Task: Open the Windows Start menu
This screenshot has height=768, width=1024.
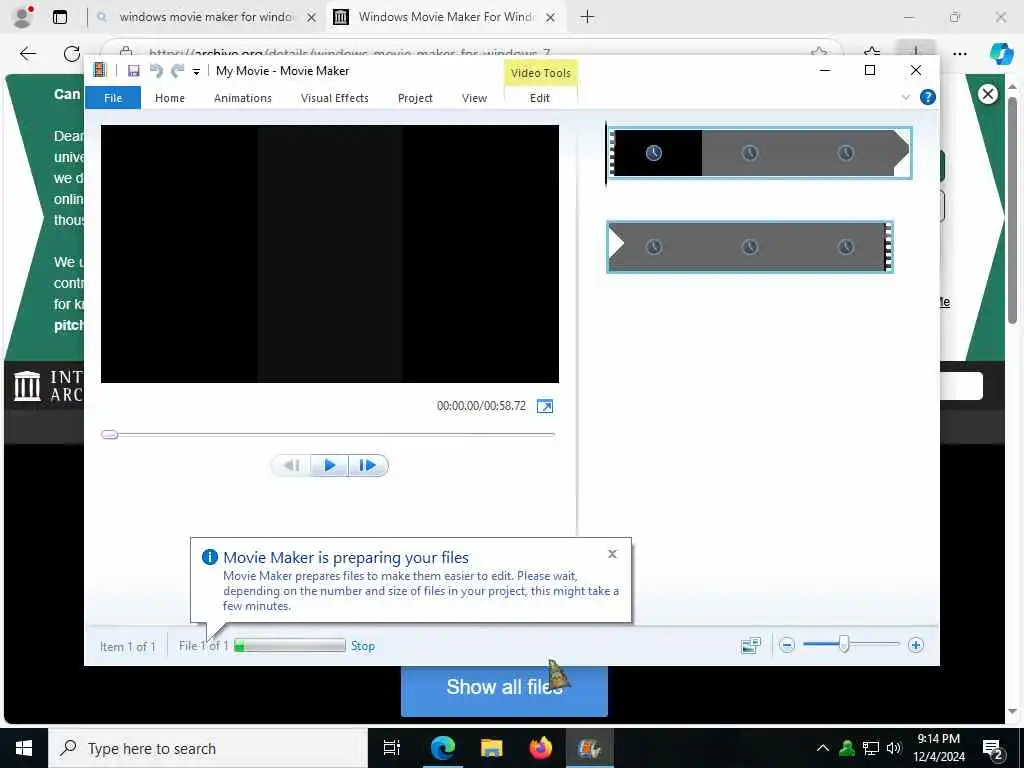Action: (24, 748)
